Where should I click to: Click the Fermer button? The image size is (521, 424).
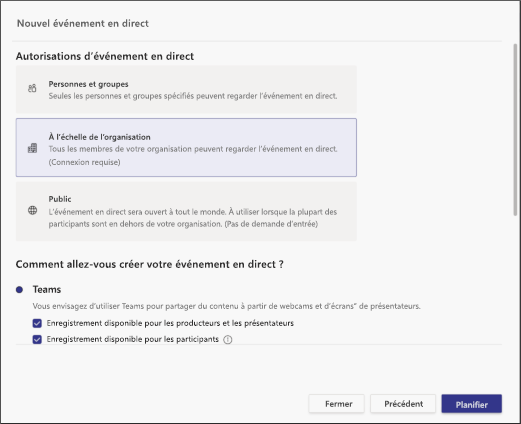pyautogui.click(x=337, y=404)
